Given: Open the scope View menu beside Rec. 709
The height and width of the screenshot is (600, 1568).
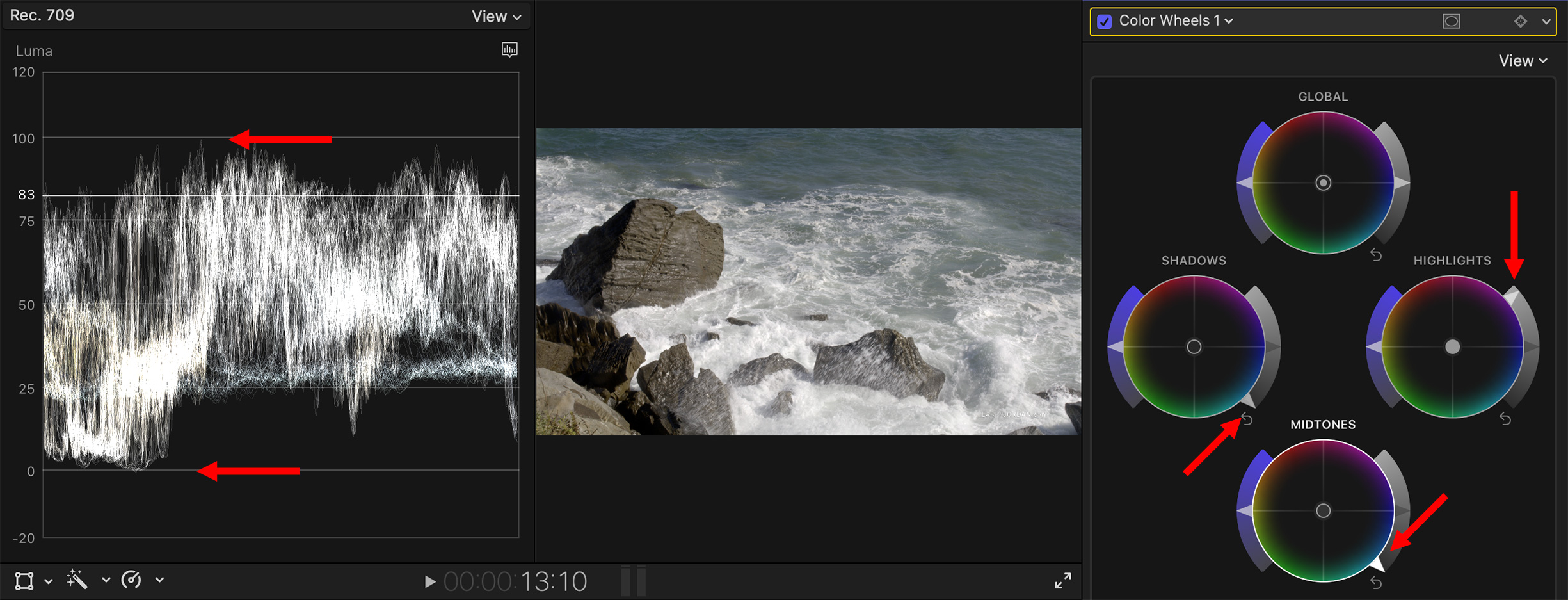Looking at the screenshot, I should click(496, 17).
